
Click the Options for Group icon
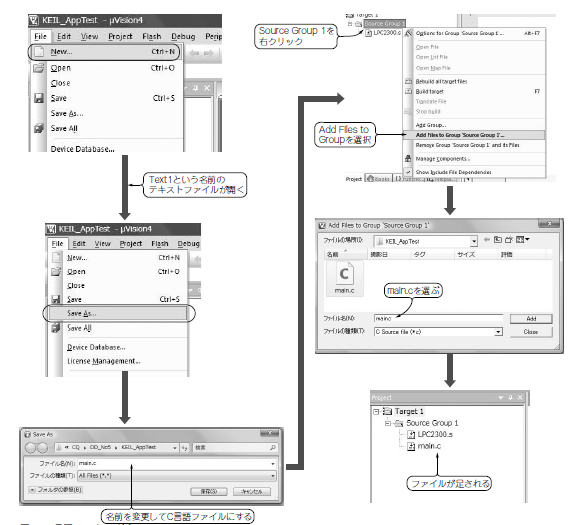(408, 33)
